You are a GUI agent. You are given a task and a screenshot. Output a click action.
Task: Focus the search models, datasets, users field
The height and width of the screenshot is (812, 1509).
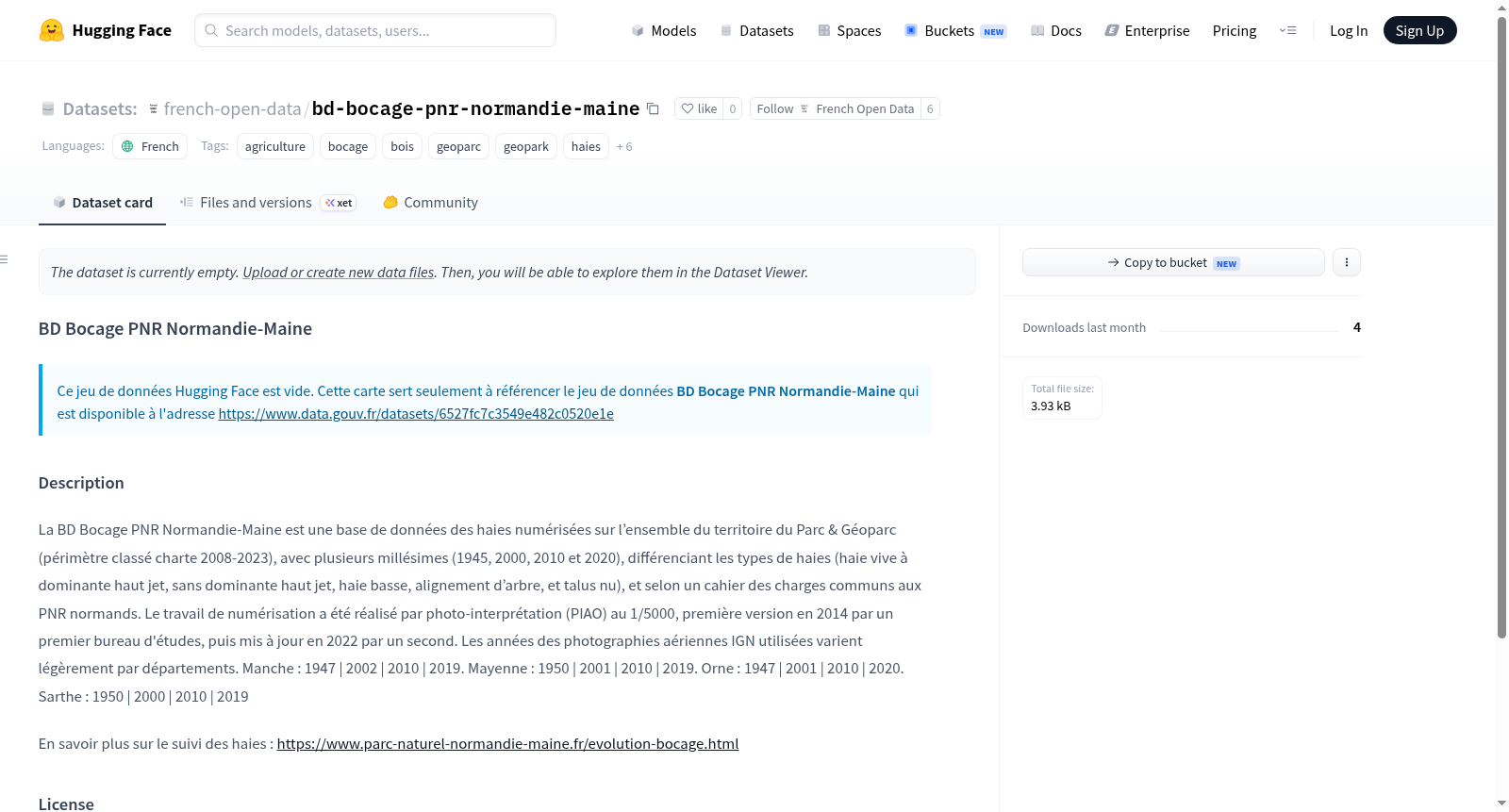(x=375, y=30)
